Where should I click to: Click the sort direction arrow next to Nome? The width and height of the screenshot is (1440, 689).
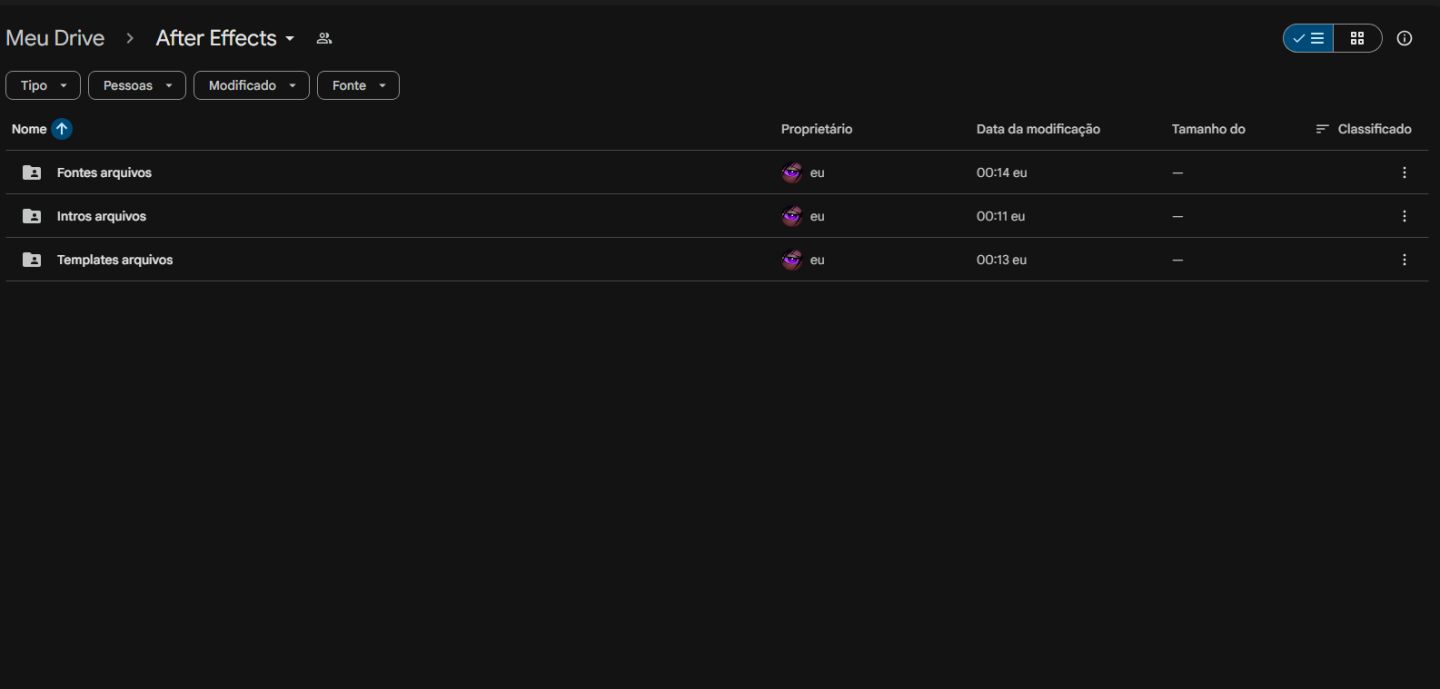click(x=62, y=129)
